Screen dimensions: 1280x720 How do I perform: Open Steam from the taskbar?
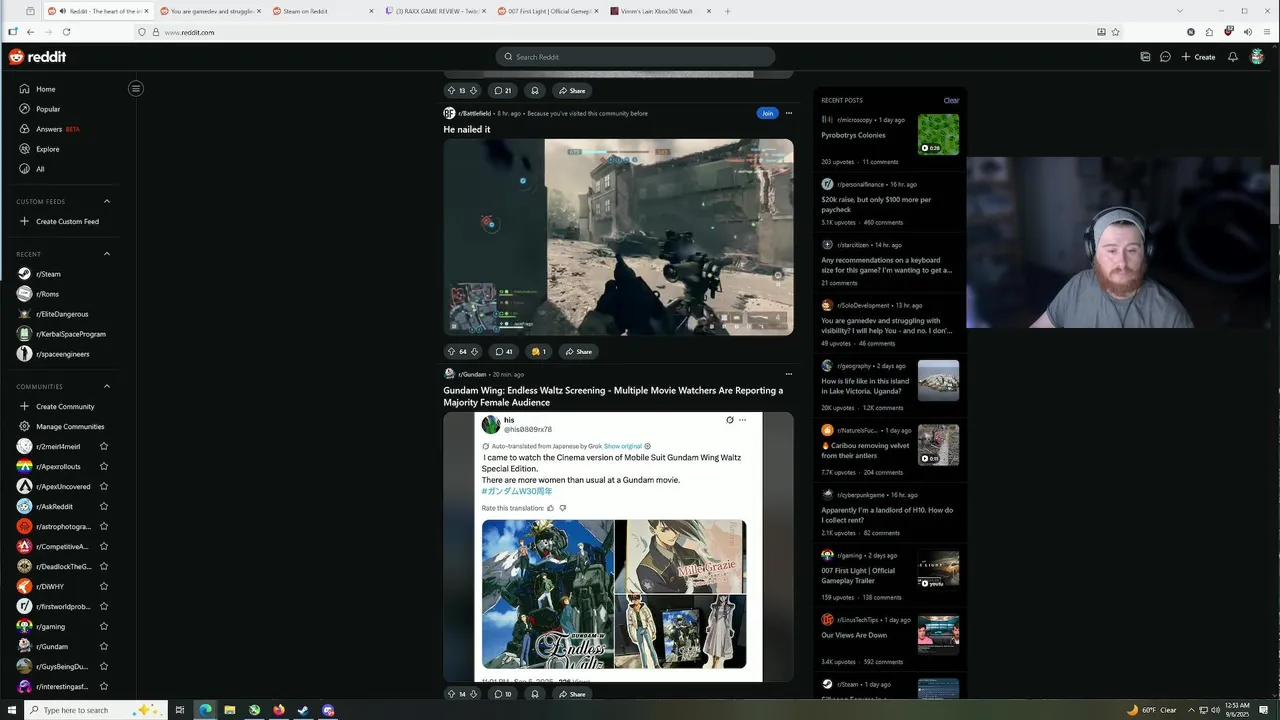[x=303, y=710]
